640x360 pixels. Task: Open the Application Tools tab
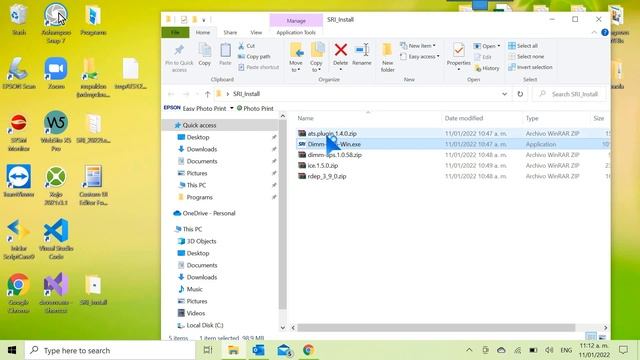pos(296,32)
